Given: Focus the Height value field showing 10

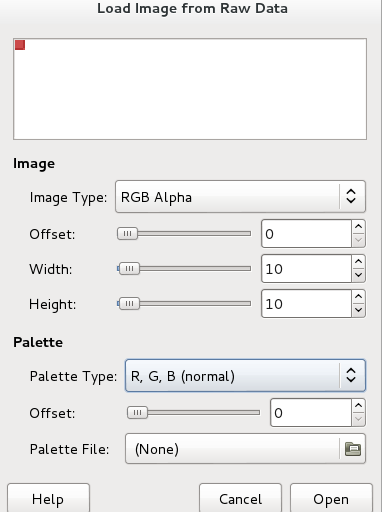Looking at the screenshot, I should click(306, 304).
